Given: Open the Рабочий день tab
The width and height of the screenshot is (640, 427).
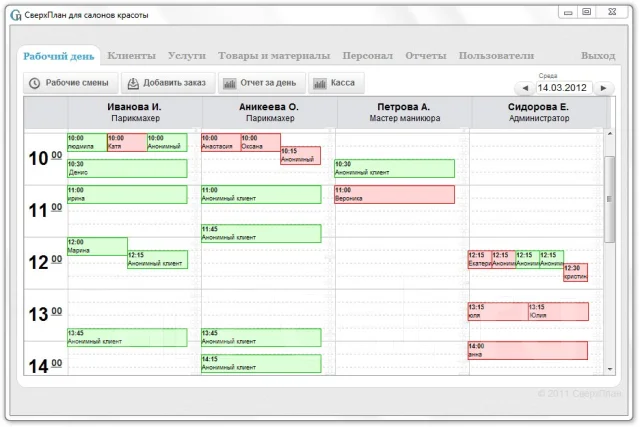Looking at the screenshot, I should 58,56.
